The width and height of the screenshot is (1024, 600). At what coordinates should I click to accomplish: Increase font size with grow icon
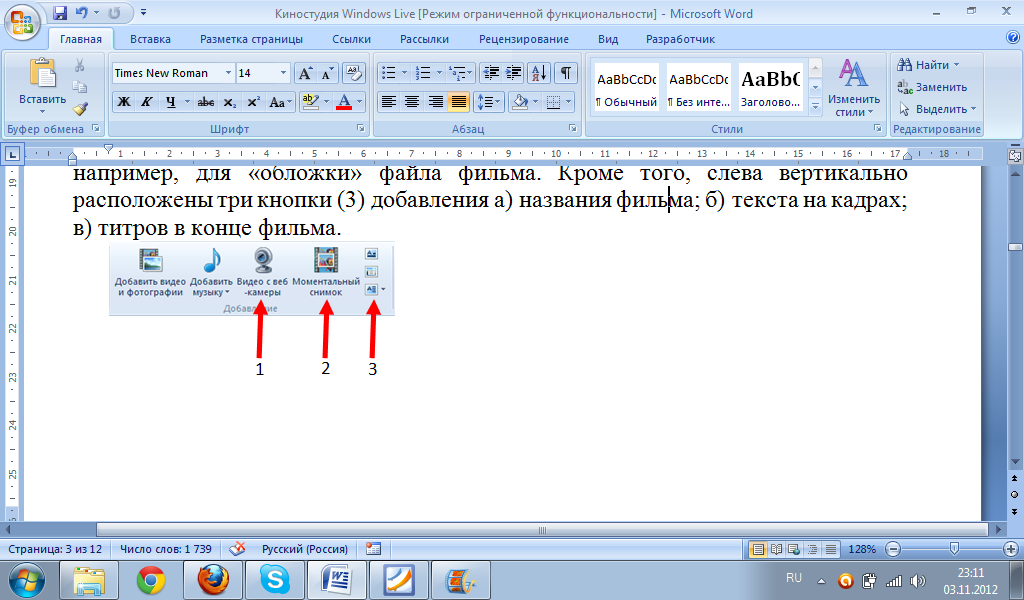pyautogui.click(x=305, y=73)
